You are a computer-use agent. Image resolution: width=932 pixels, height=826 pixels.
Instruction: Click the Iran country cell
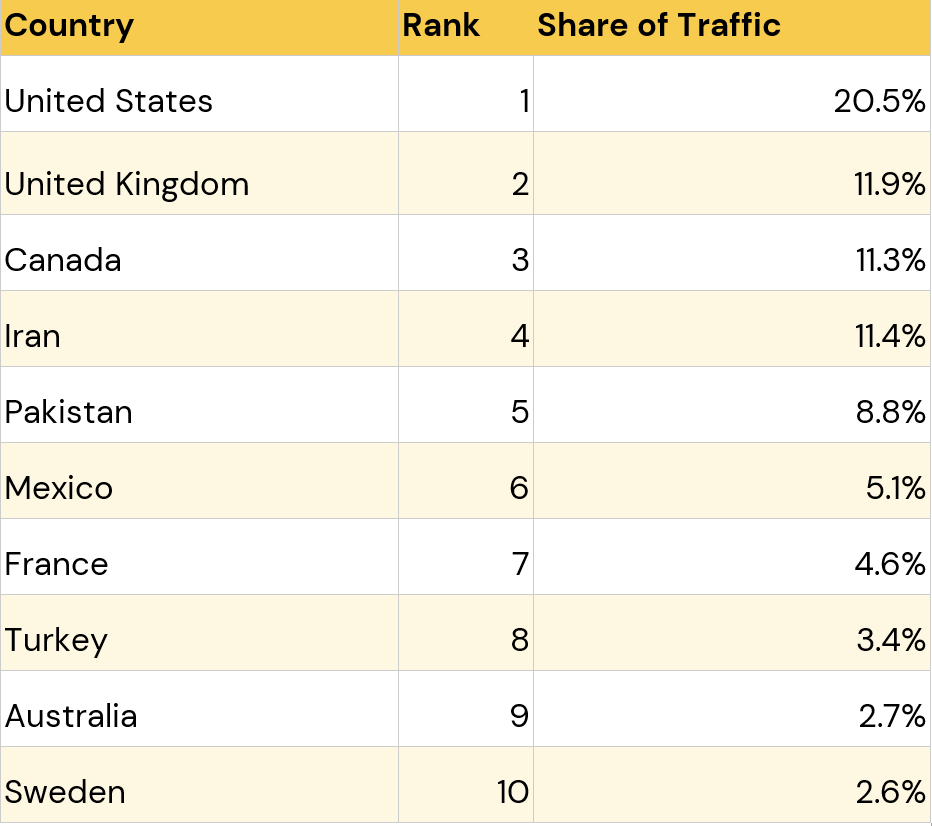click(x=33, y=336)
